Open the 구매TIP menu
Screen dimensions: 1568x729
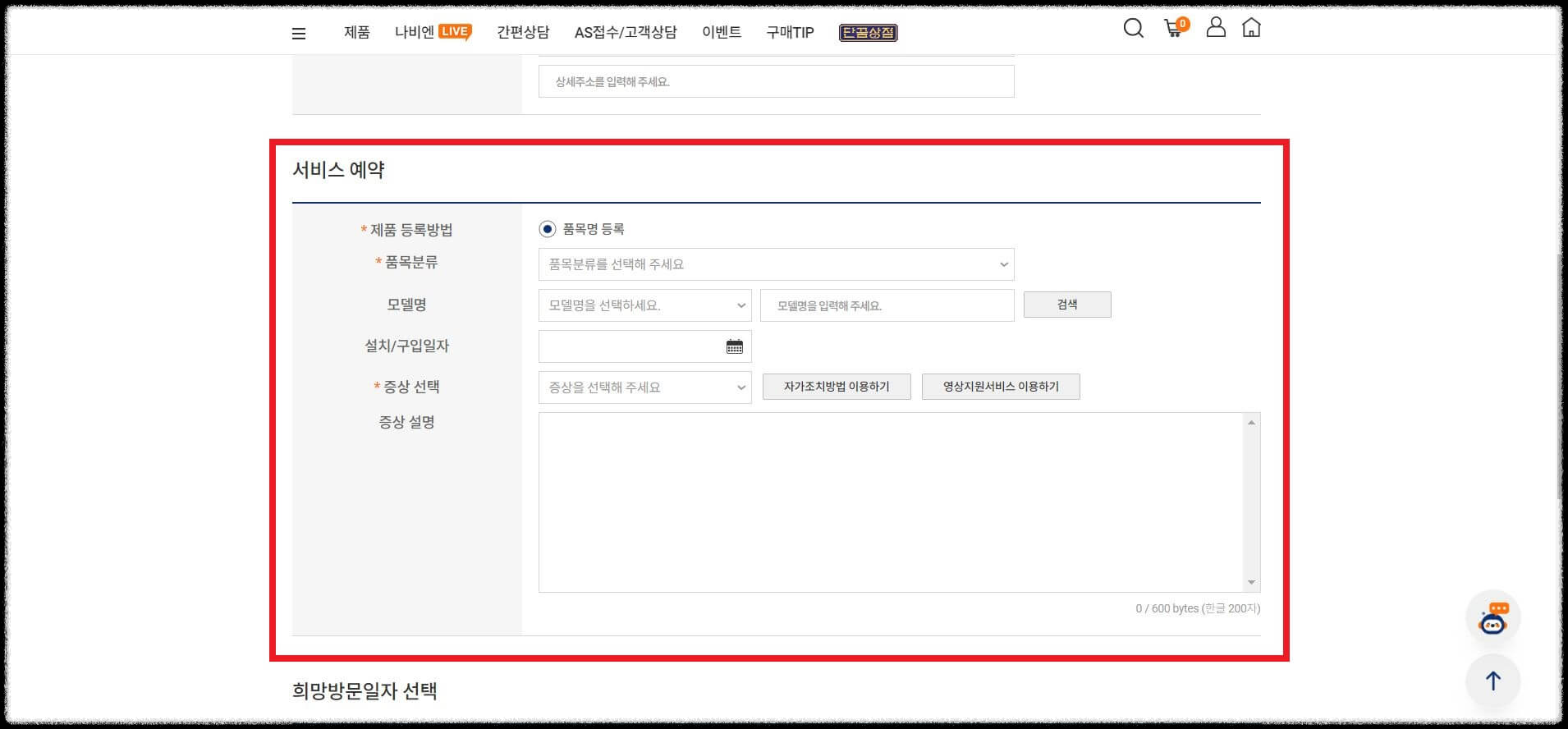[x=790, y=32]
